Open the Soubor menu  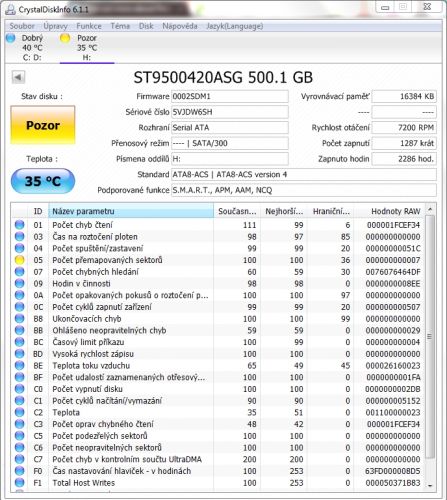pyautogui.click(x=22, y=26)
